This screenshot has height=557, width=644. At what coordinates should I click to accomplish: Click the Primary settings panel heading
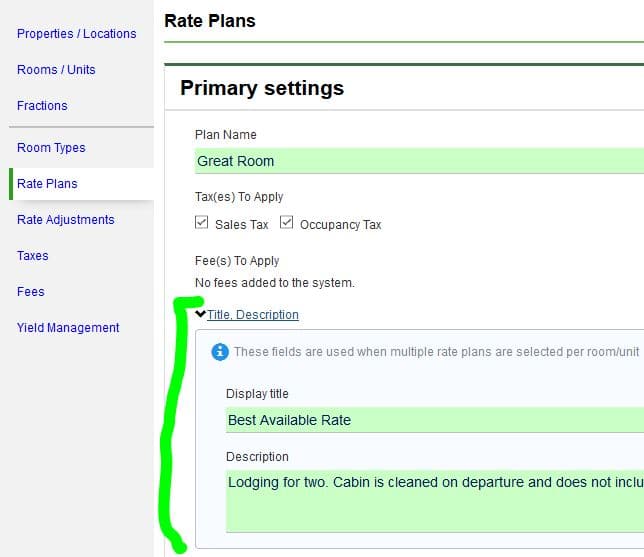(262, 88)
